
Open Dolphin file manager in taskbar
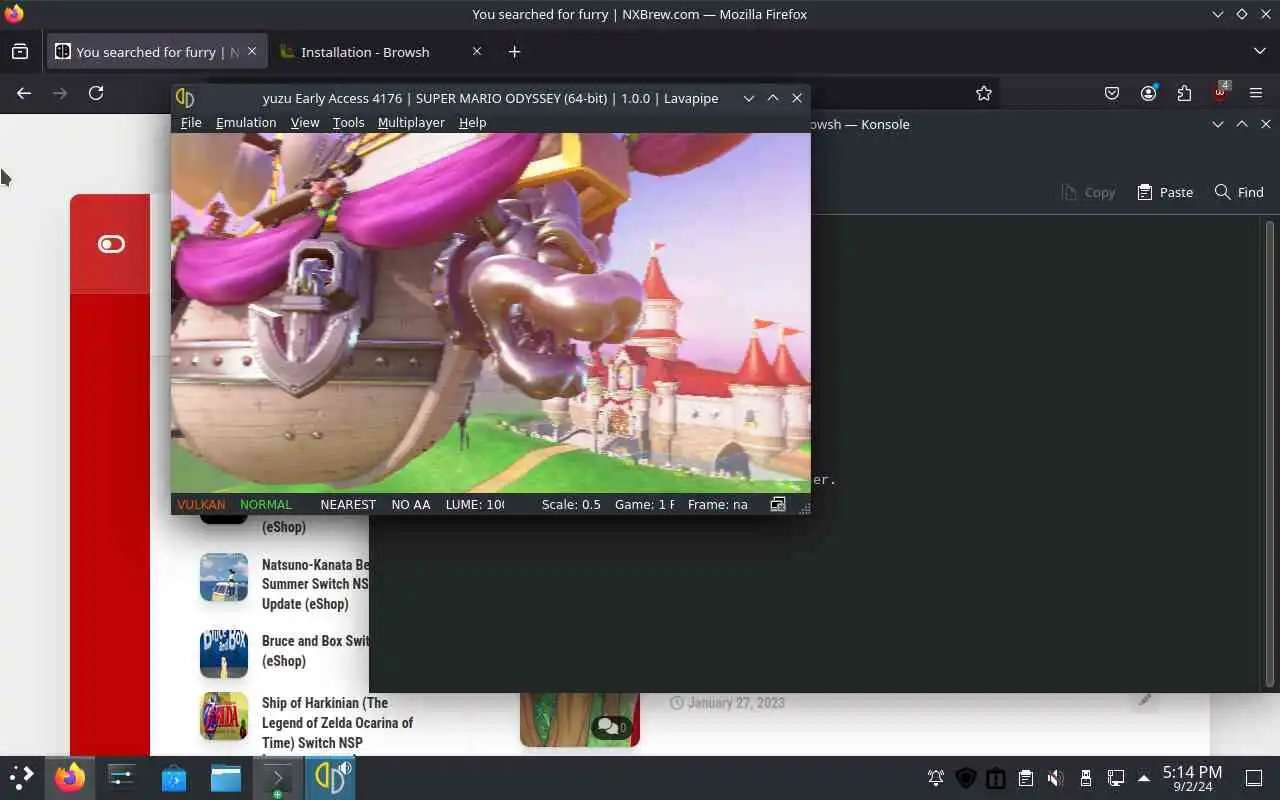226,777
